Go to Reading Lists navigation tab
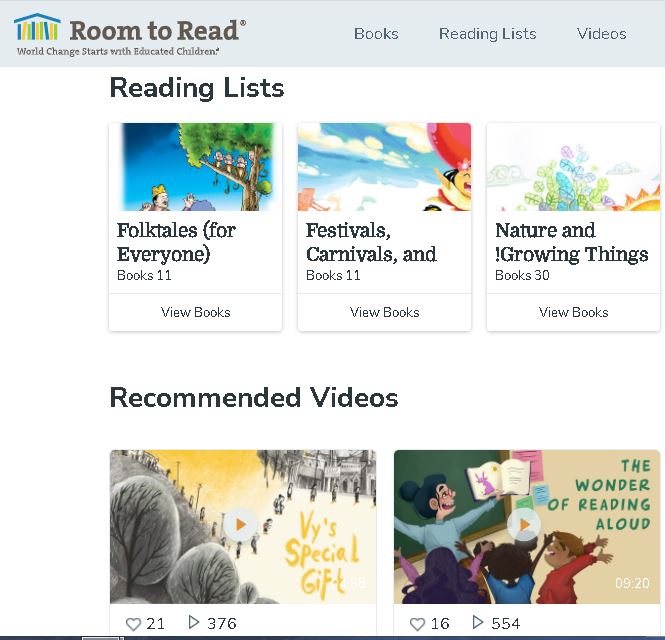Screen dimensions: 665x640 pos(487,34)
